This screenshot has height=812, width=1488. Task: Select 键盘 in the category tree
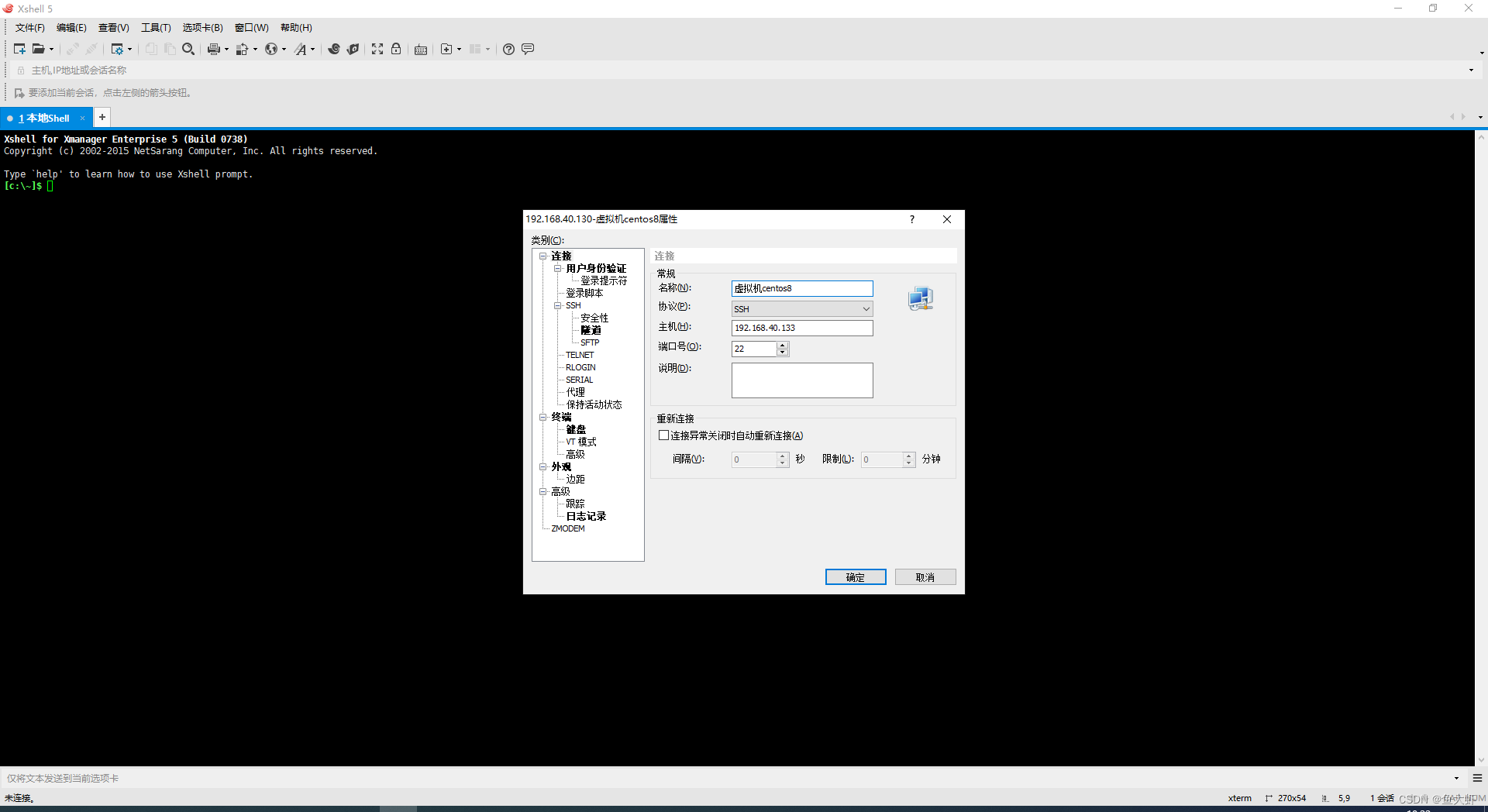point(576,429)
